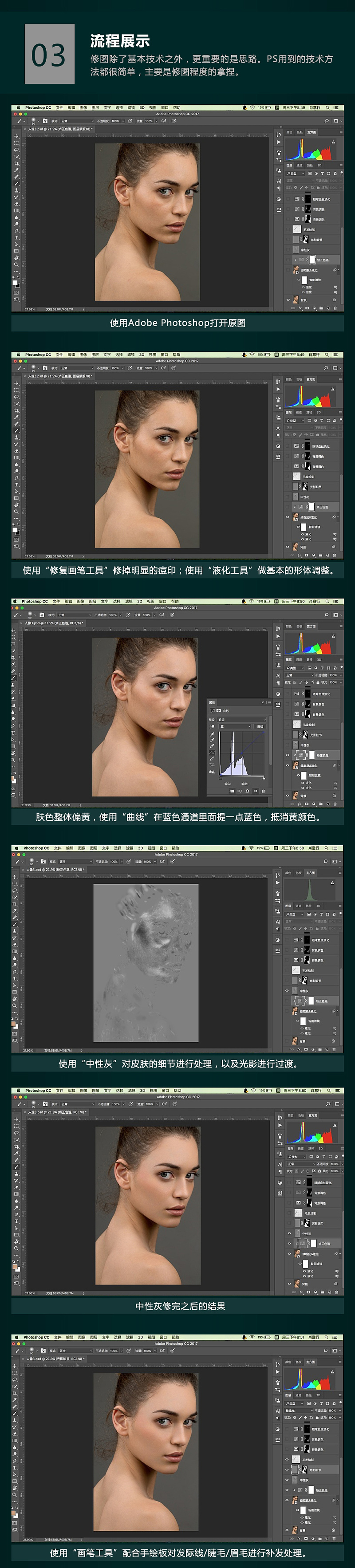Screen dimensions: 355x1568
Task: Add a layer mask in 打开原图 Layers panel
Action: [x=307, y=308]
